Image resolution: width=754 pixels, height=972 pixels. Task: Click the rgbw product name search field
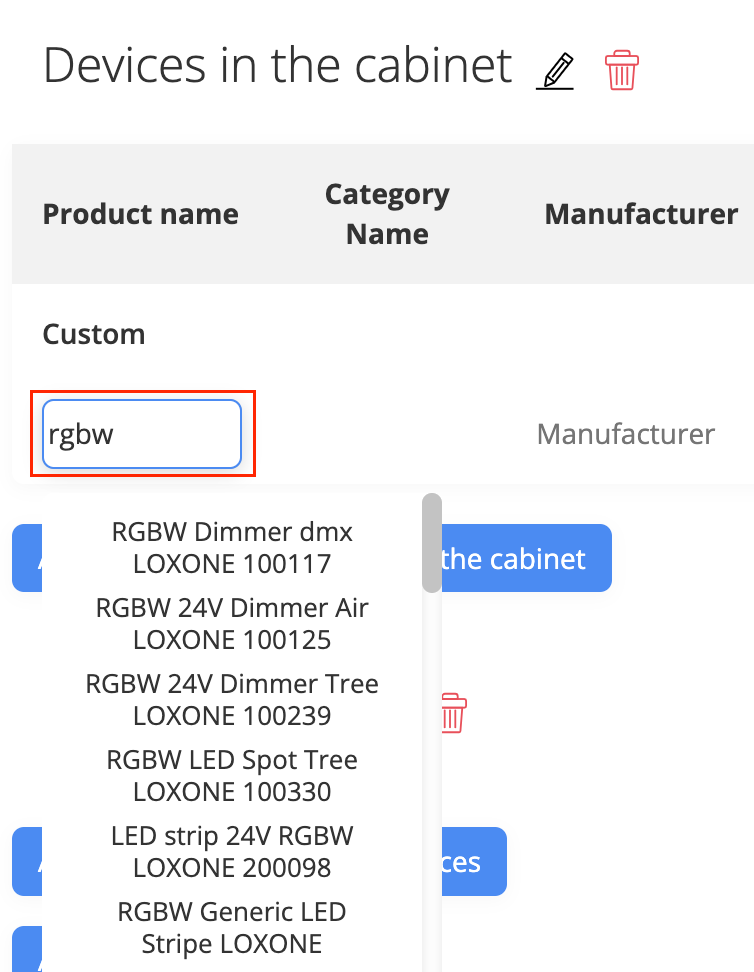click(141, 434)
